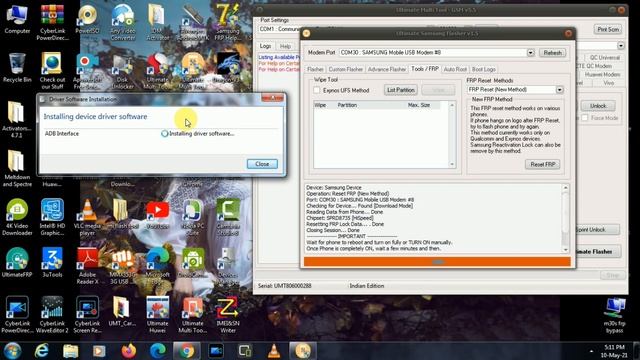Click the Reset FRP button
Screen dimensions: 640x360
[x=542, y=164]
